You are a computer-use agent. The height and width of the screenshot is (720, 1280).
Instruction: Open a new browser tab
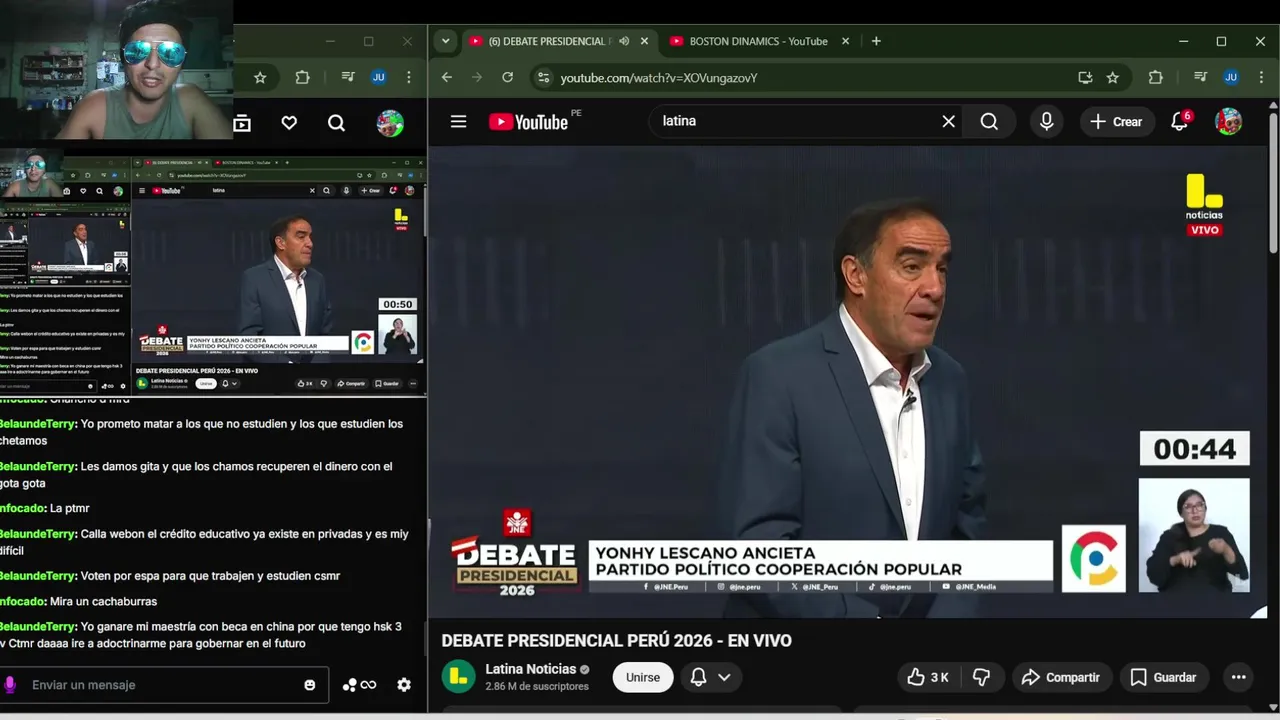(x=876, y=41)
